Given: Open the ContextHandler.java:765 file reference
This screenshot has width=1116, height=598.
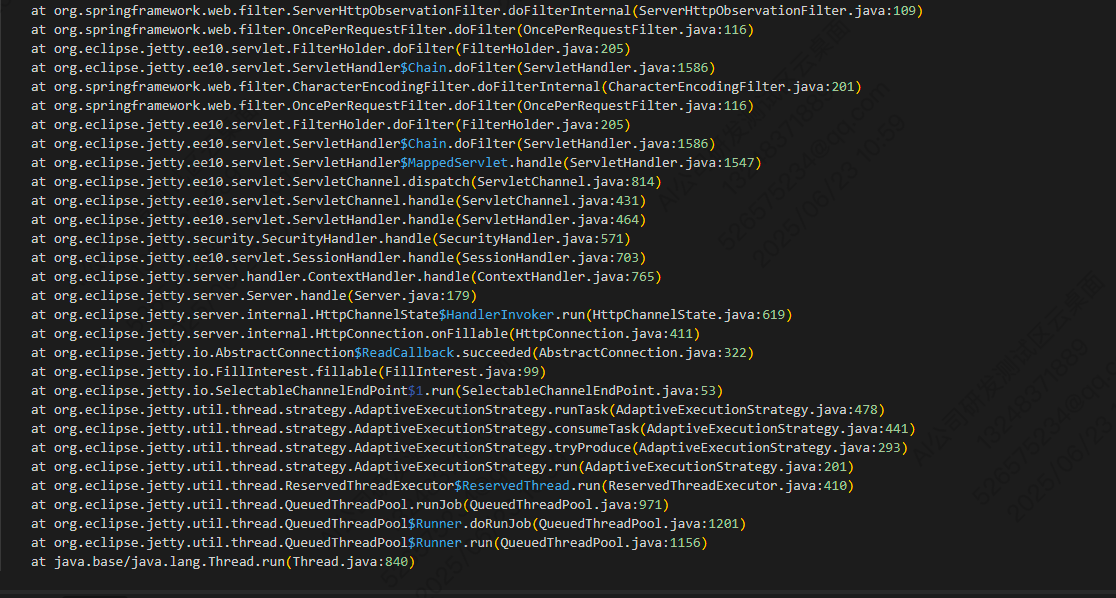Looking at the screenshot, I should point(566,277).
